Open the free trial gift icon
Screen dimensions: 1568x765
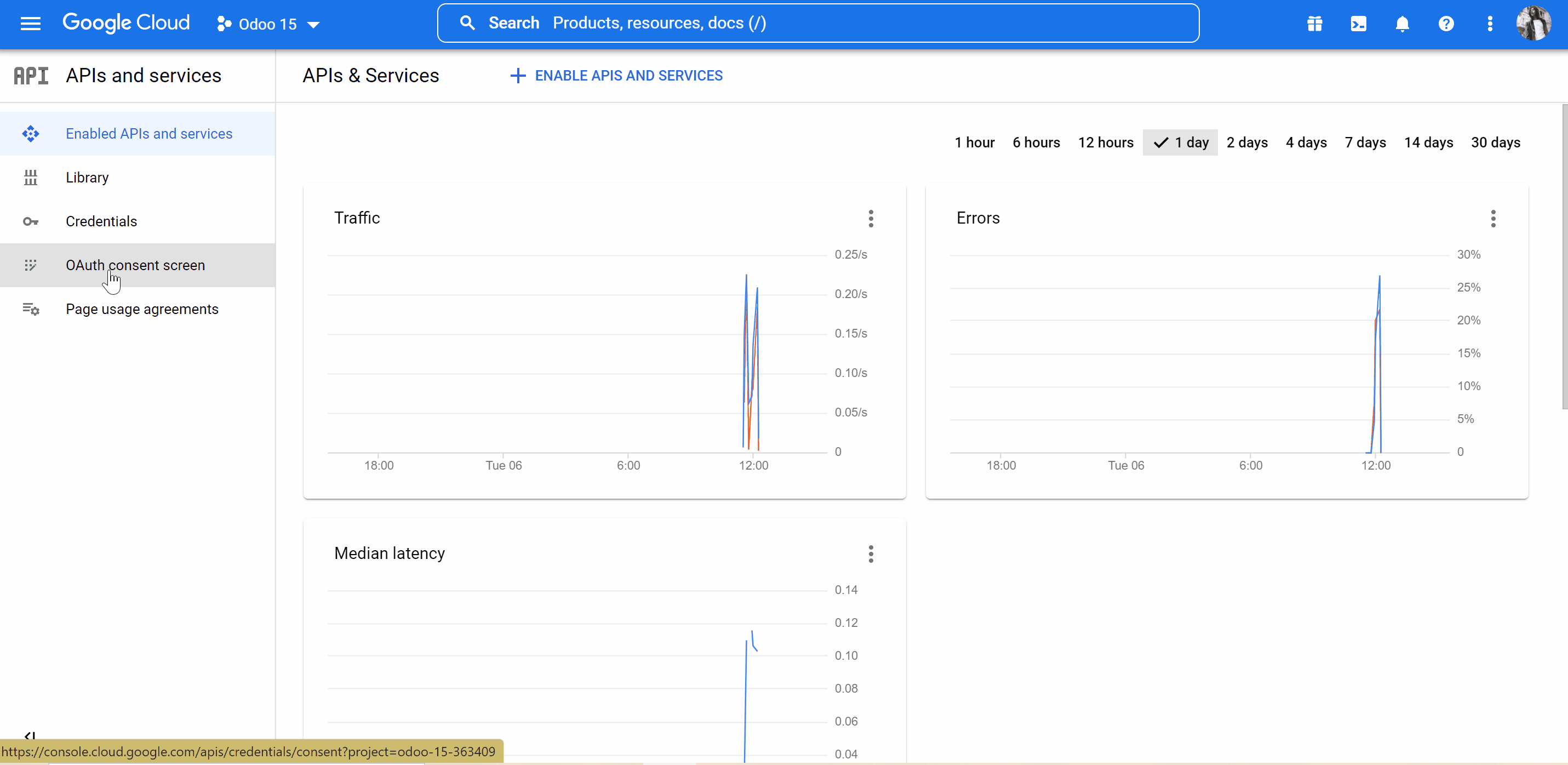1314,24
